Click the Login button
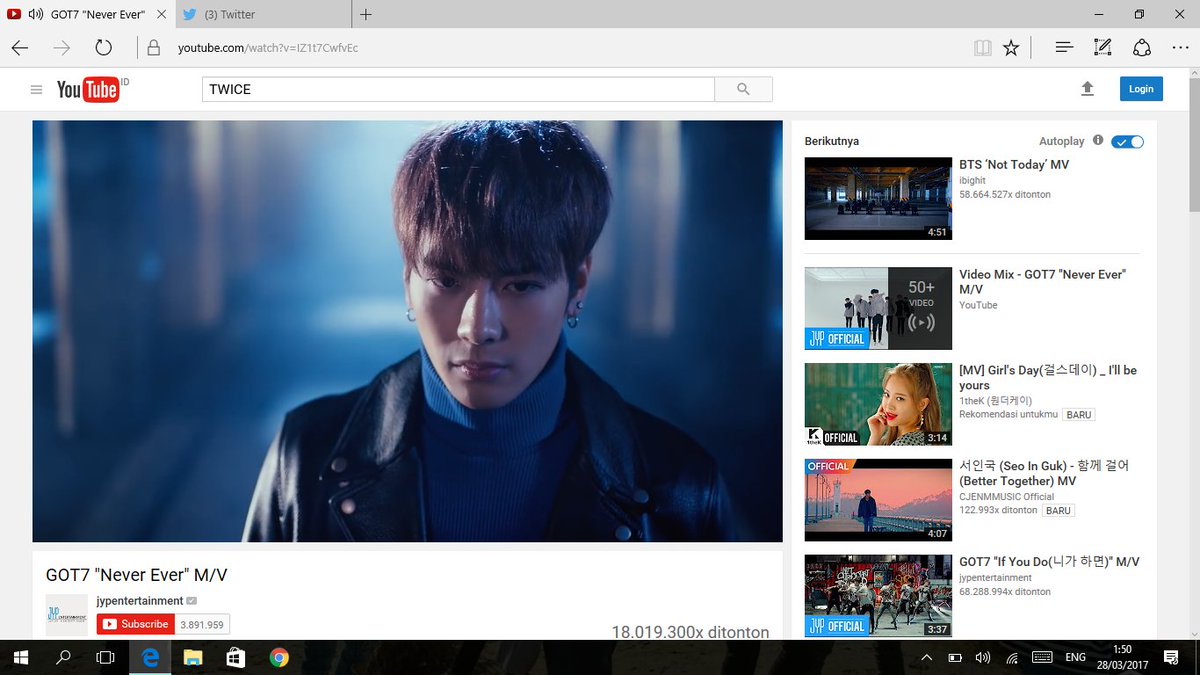The image size is (1200, 675). pyautogui.click(x=1141, y=89)
